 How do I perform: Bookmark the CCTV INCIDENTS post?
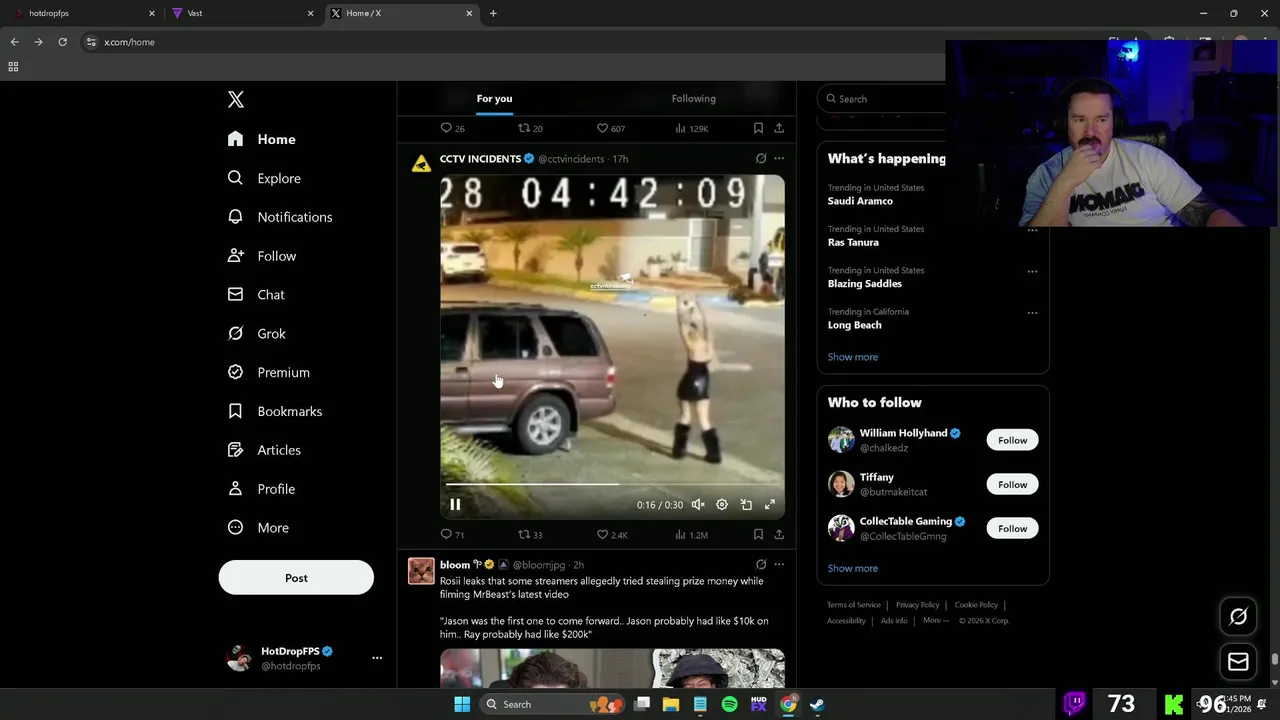(x=758, y=535)
